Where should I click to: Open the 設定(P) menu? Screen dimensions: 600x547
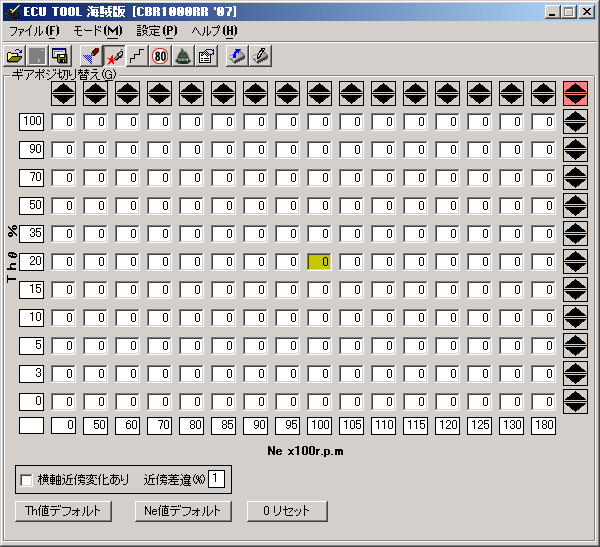(157, 31)
